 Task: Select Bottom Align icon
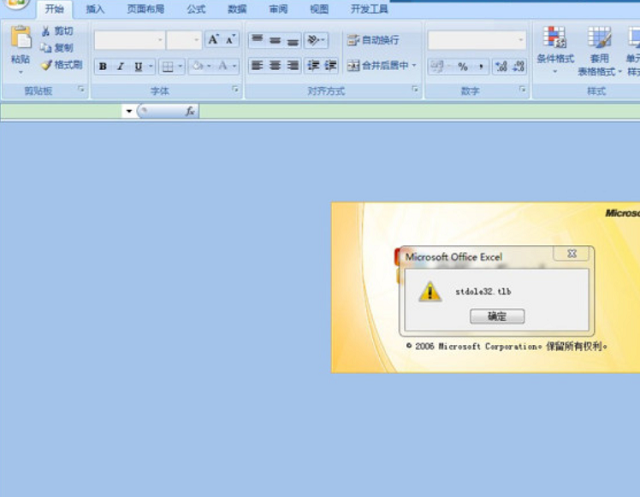(293, 40)
